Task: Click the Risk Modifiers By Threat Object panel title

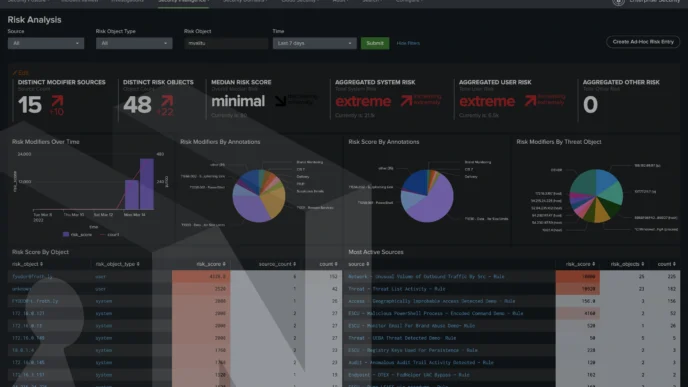Action: point(559,142)
